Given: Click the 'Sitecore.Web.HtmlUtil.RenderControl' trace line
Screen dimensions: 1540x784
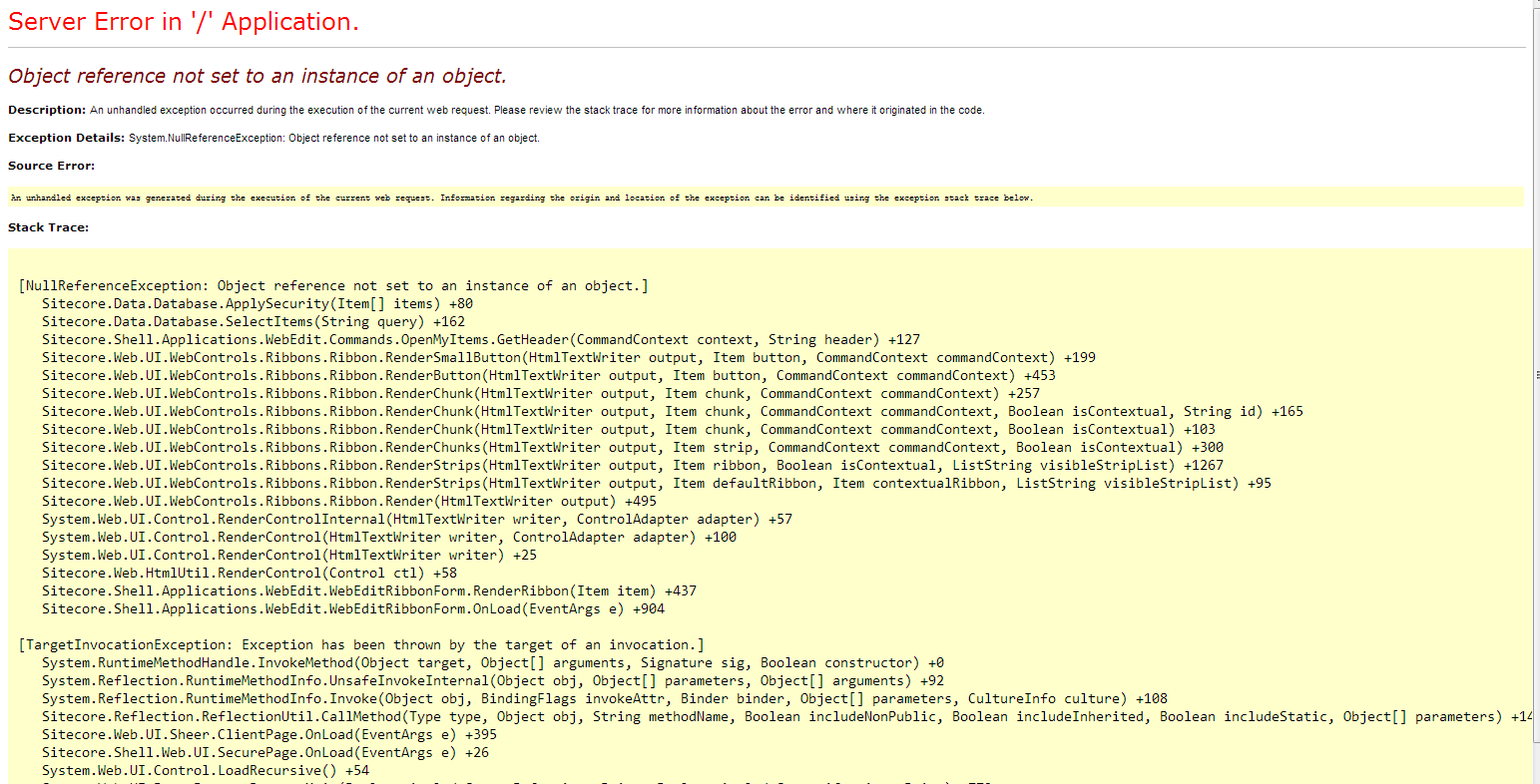Looking at the screenshot, I should (x=250, y=573).
